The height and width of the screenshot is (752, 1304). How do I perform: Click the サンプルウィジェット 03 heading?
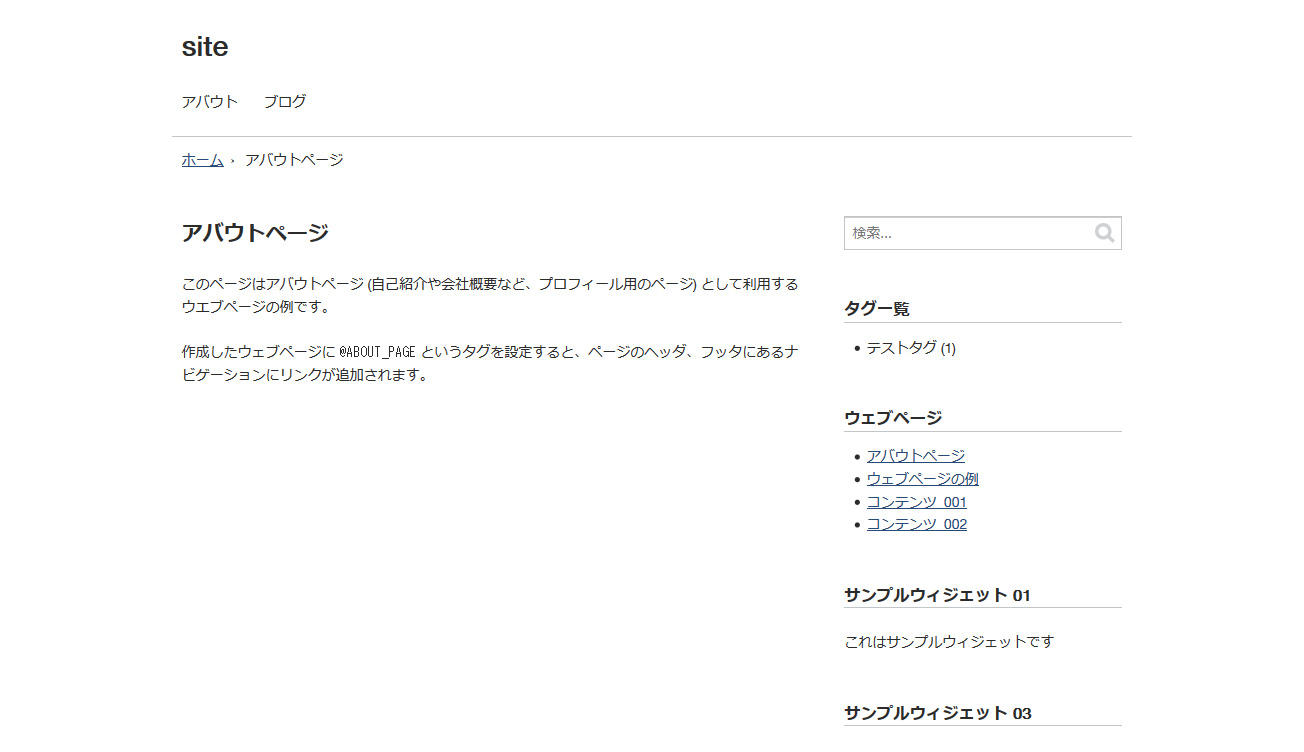click(937, 713)
